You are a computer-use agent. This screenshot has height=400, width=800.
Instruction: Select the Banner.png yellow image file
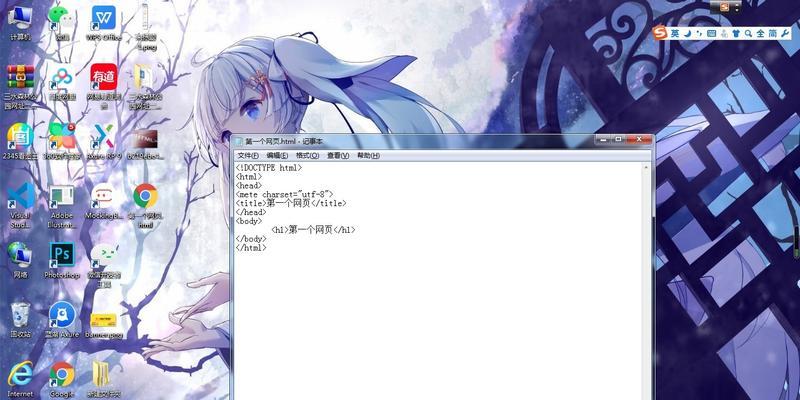pos(104,324)
